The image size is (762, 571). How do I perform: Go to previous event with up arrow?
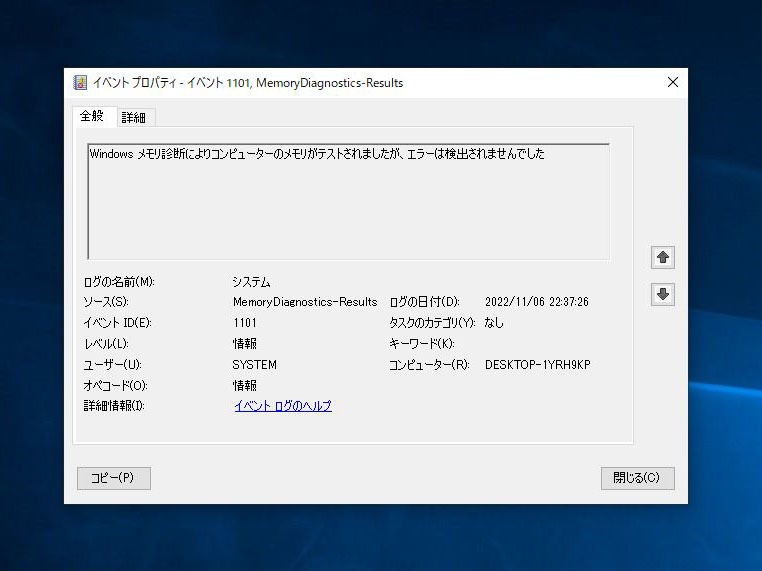pos(663,257)
